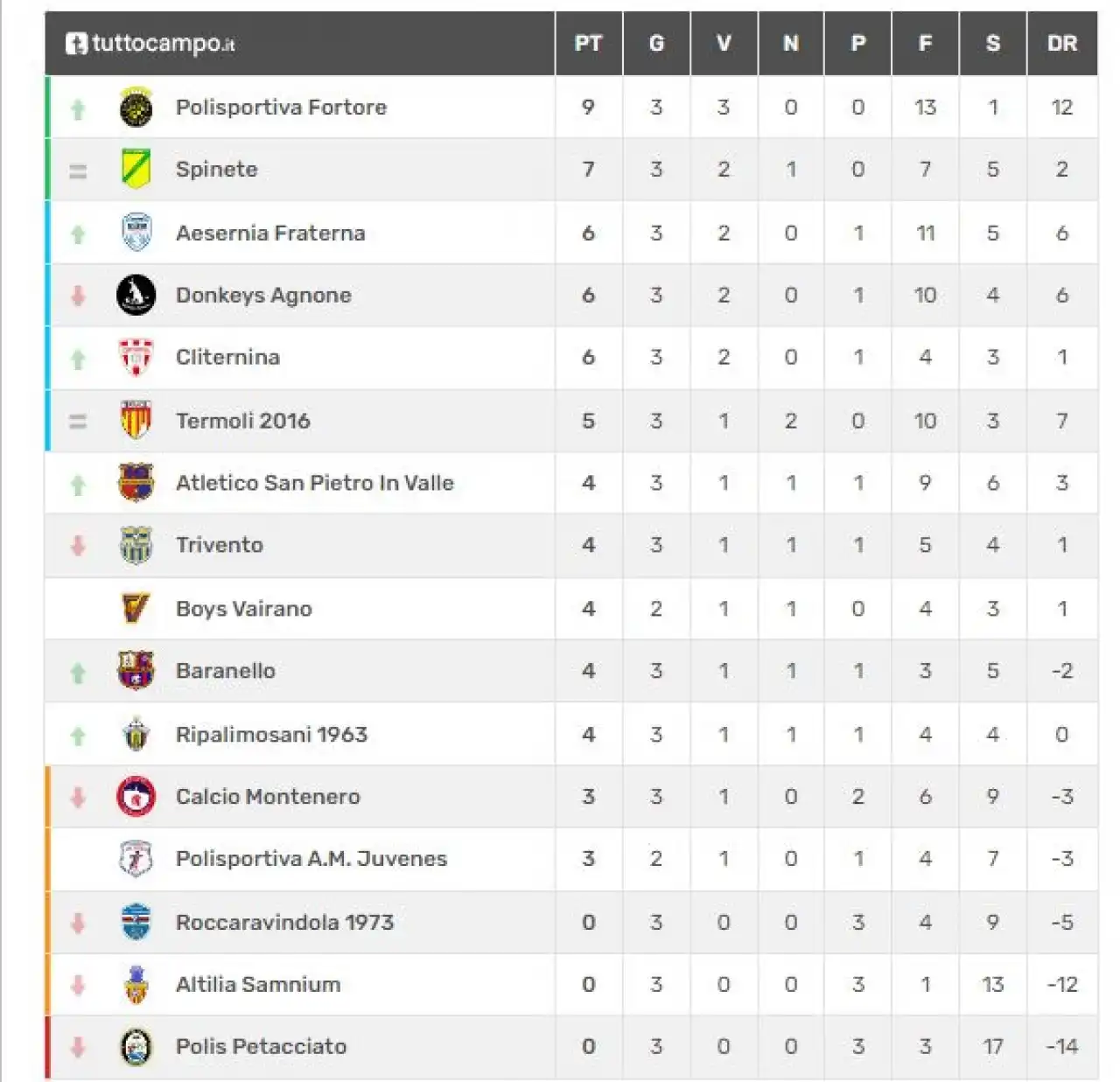Screen dimensions: 1120x1082
Task: Open the Ripalimosani 1963 team name
Action: 271,734
